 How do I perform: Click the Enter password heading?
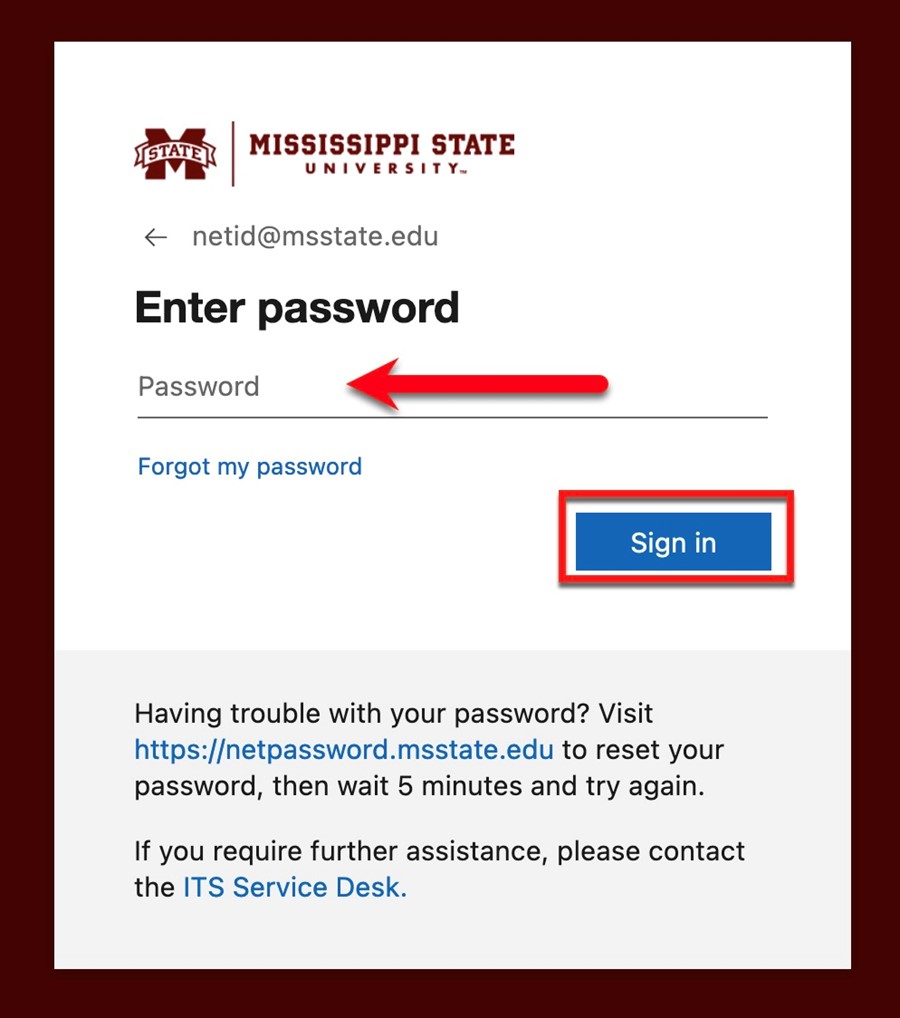297,308
